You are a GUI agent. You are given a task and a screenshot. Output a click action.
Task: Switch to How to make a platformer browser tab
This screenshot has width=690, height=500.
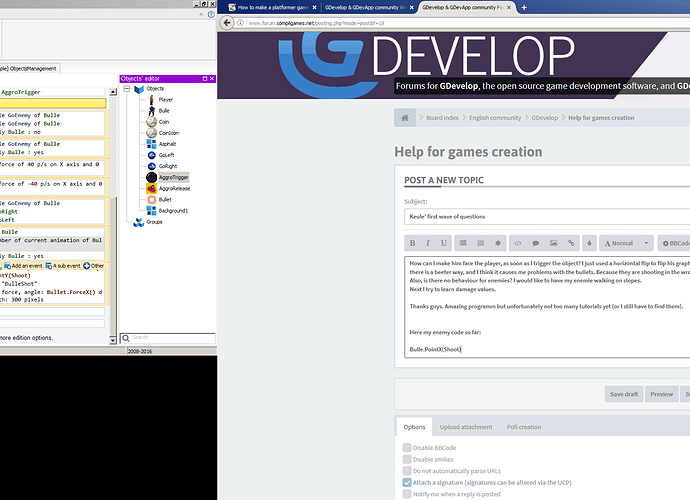coord(272,7)
